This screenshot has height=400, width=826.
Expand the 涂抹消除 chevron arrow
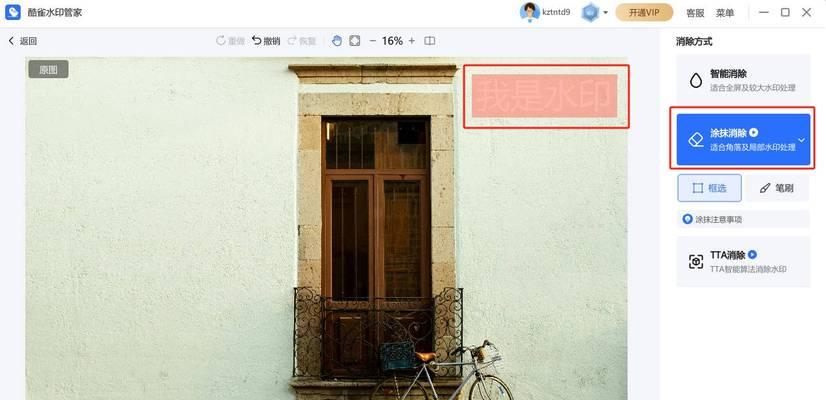(801, 140)
